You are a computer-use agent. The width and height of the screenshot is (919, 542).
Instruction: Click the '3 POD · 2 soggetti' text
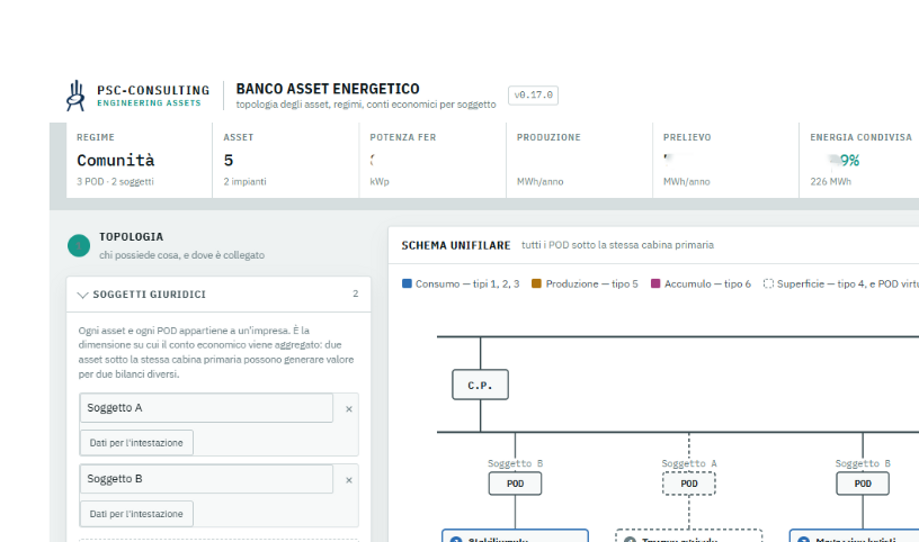point(115,182)
